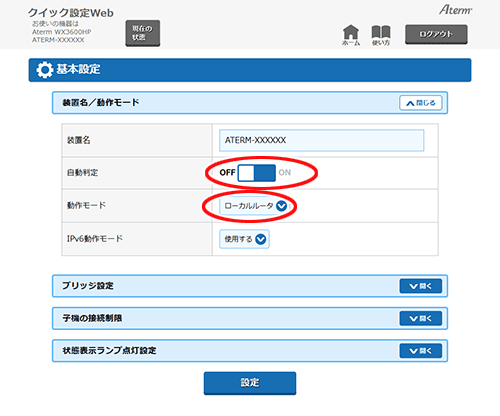Open the Home icon (ホーム)
Image resolution: width=500 pixels, height=416 pixels.
click(x=351, y=35)
